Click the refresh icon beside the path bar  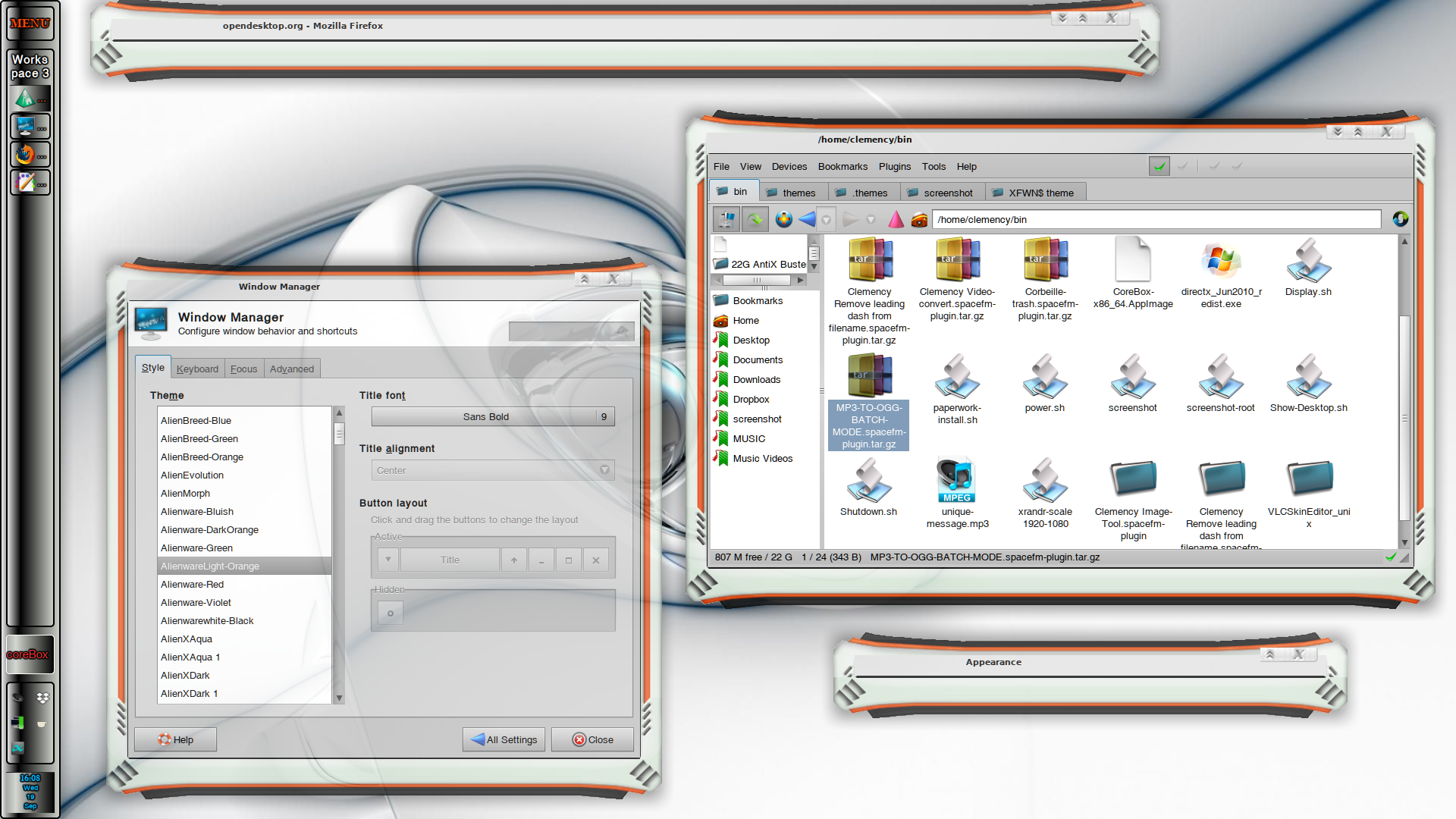pos(1400,219)
